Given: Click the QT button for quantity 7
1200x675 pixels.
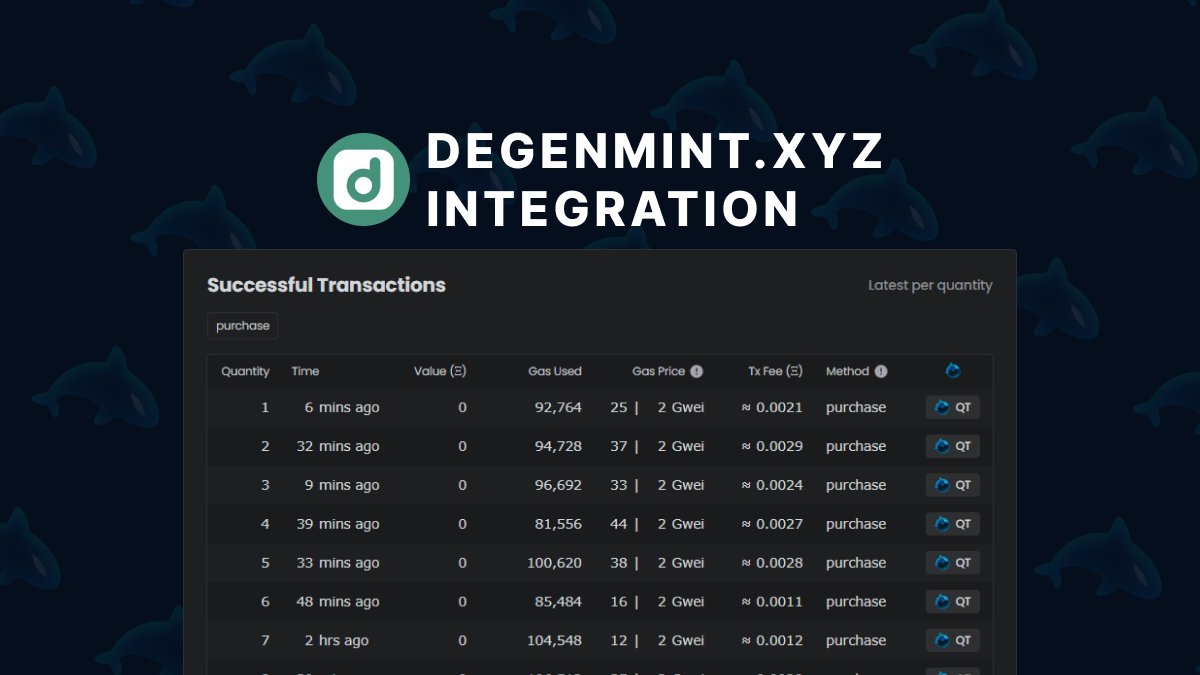Looking at the screenshot, I should point(952,640).
